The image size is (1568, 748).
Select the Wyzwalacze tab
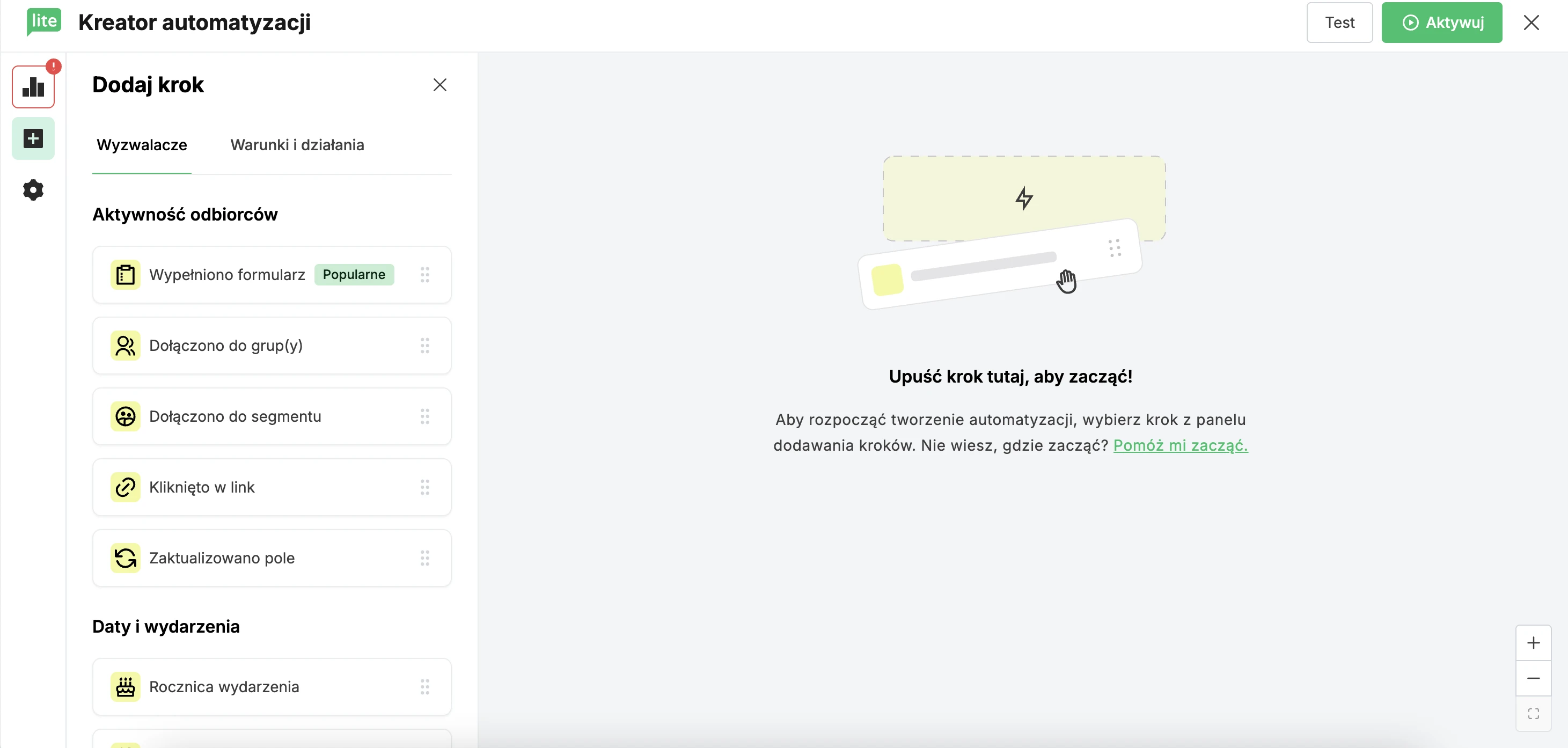coord(141,145)
